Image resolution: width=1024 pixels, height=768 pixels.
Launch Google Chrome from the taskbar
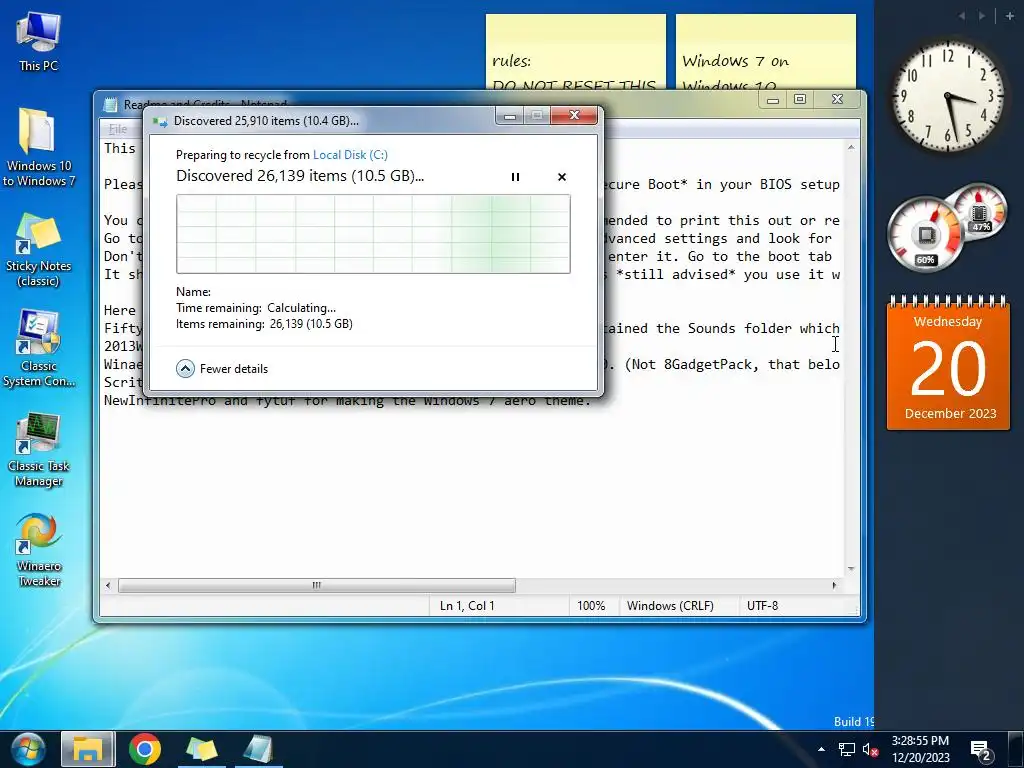(144, 749)
